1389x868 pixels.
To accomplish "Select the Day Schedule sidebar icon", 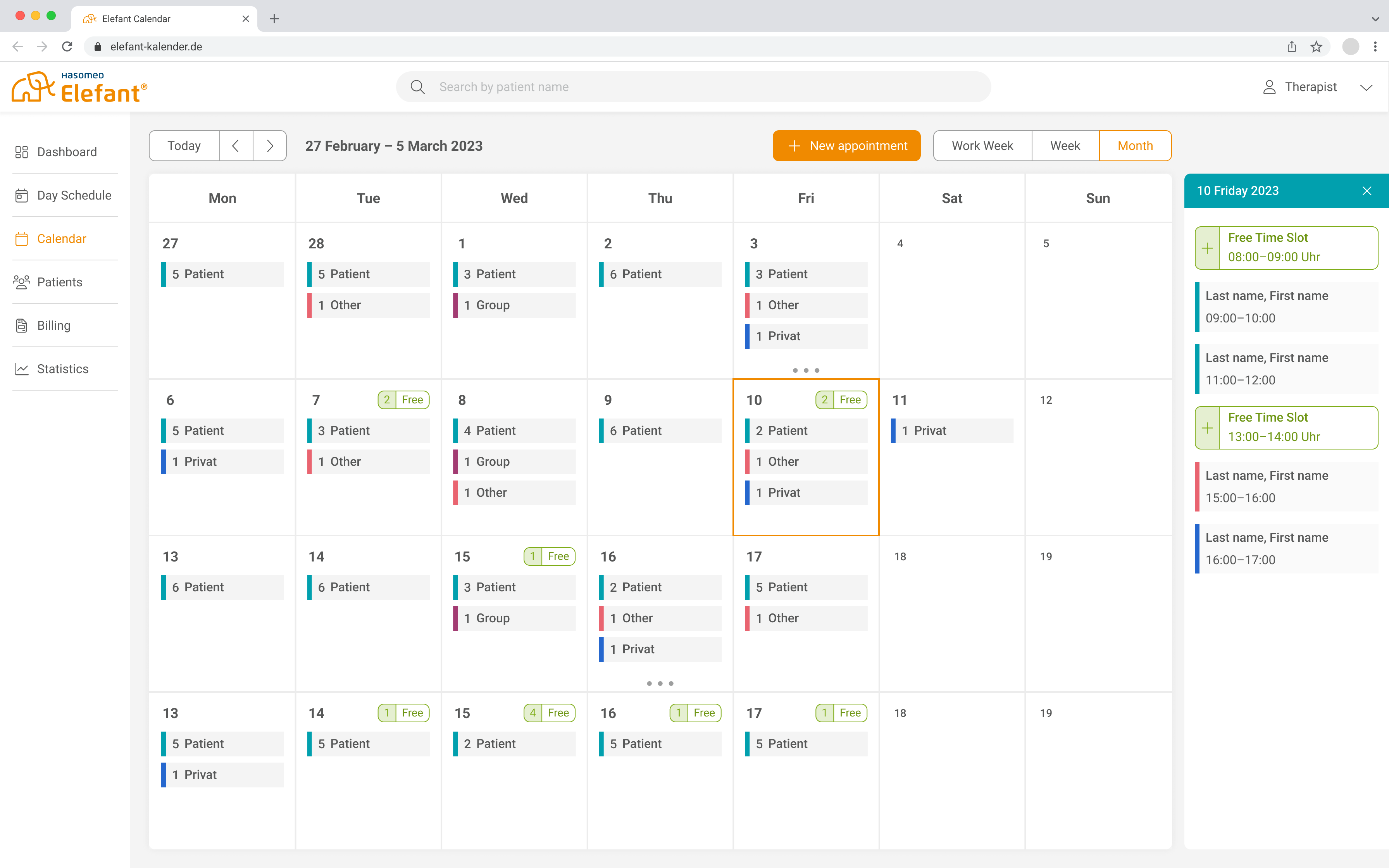I will (x=21, y=195).
